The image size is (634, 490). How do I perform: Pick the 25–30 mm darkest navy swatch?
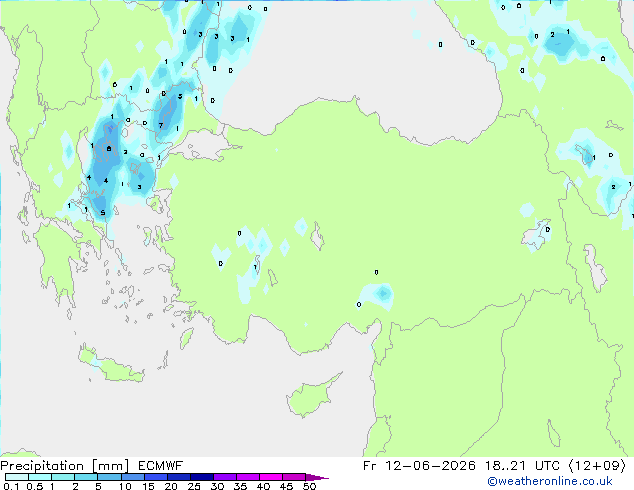point(201,477)
